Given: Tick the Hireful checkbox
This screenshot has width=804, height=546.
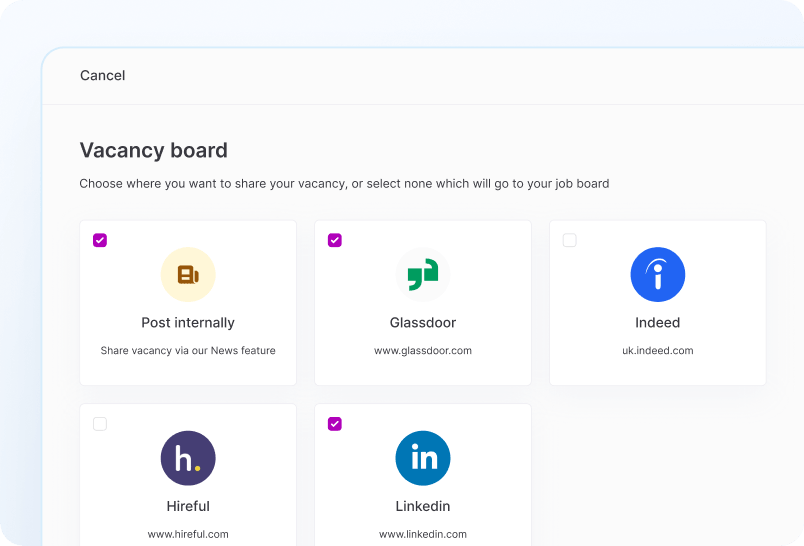Looking at the screenshot, I should (100, 424).
